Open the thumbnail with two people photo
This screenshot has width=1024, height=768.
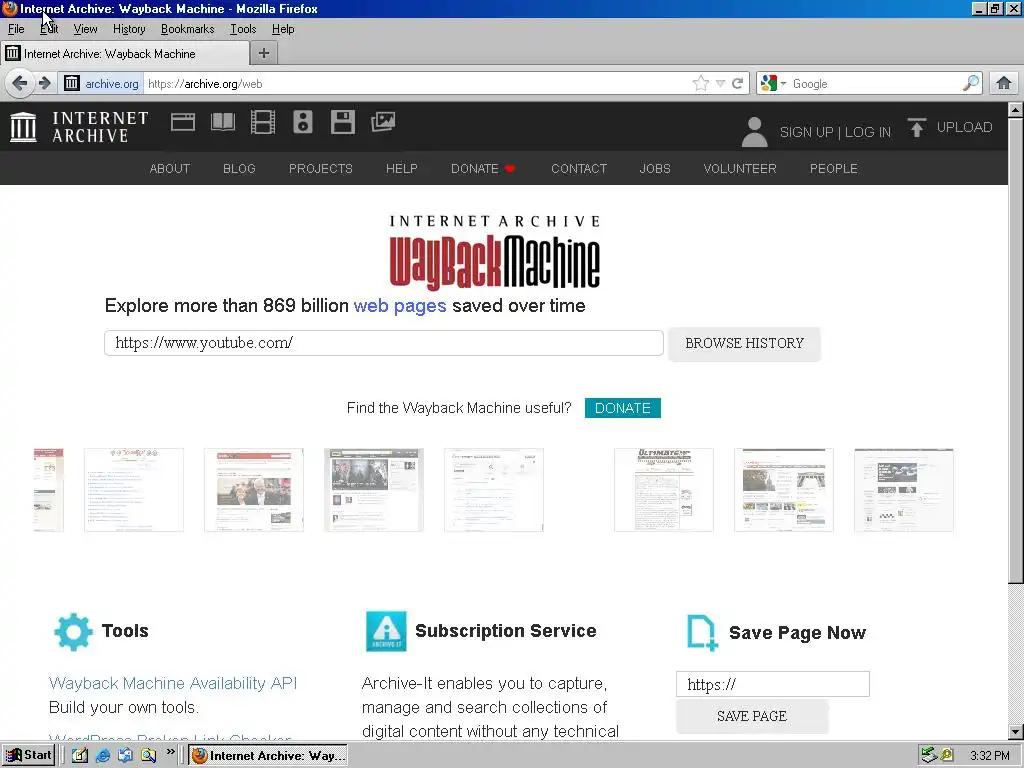254,490
